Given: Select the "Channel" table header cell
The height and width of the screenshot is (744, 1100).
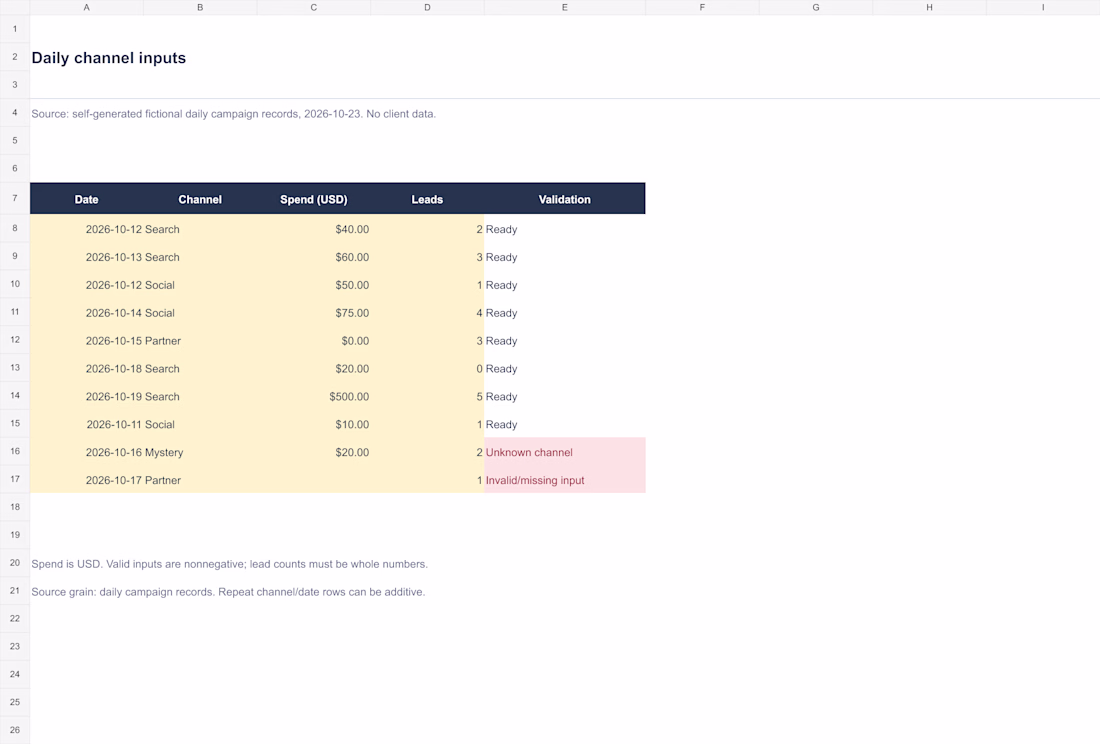Looking at the screenshot, I should coord(200,199).
